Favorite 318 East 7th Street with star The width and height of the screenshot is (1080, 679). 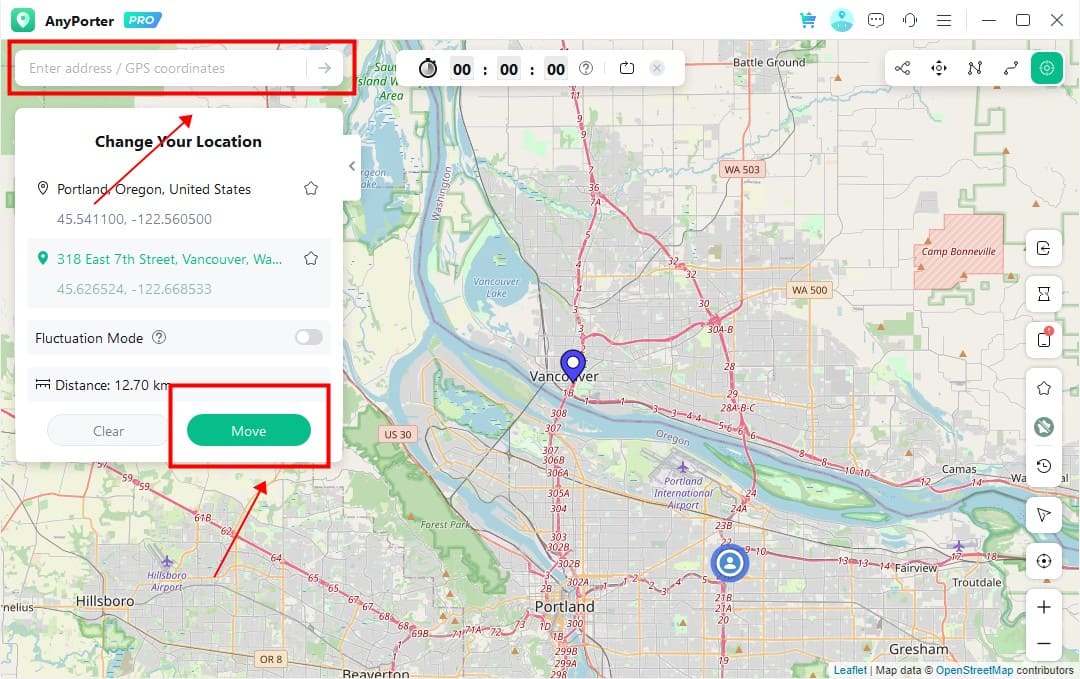click(311, 259)
